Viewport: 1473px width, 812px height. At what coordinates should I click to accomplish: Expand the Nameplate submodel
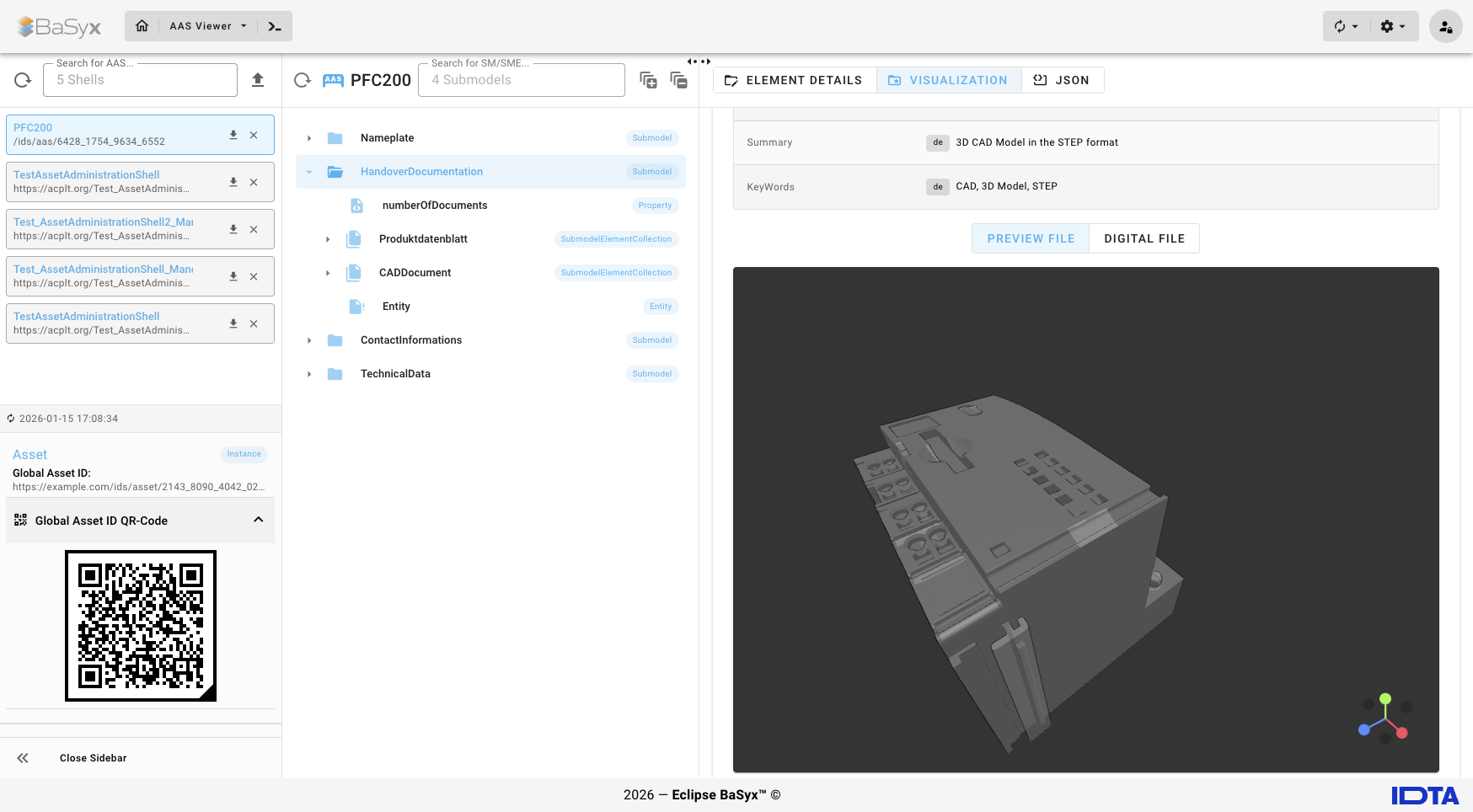[308, 137]
